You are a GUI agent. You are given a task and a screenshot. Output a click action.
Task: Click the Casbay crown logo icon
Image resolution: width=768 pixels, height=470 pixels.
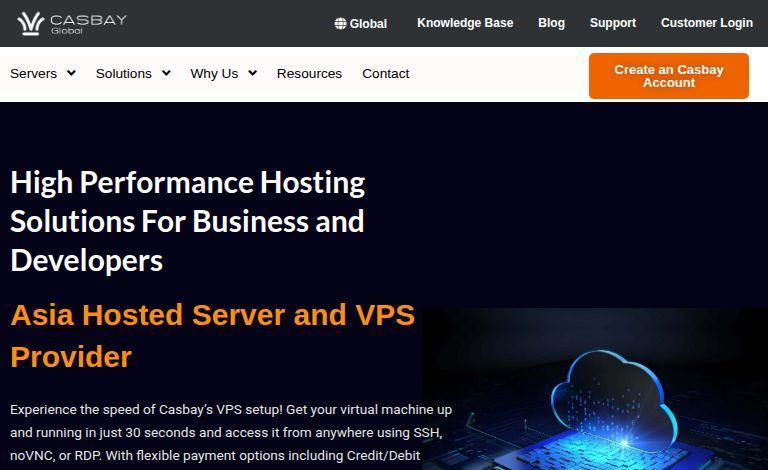(30, 24)
